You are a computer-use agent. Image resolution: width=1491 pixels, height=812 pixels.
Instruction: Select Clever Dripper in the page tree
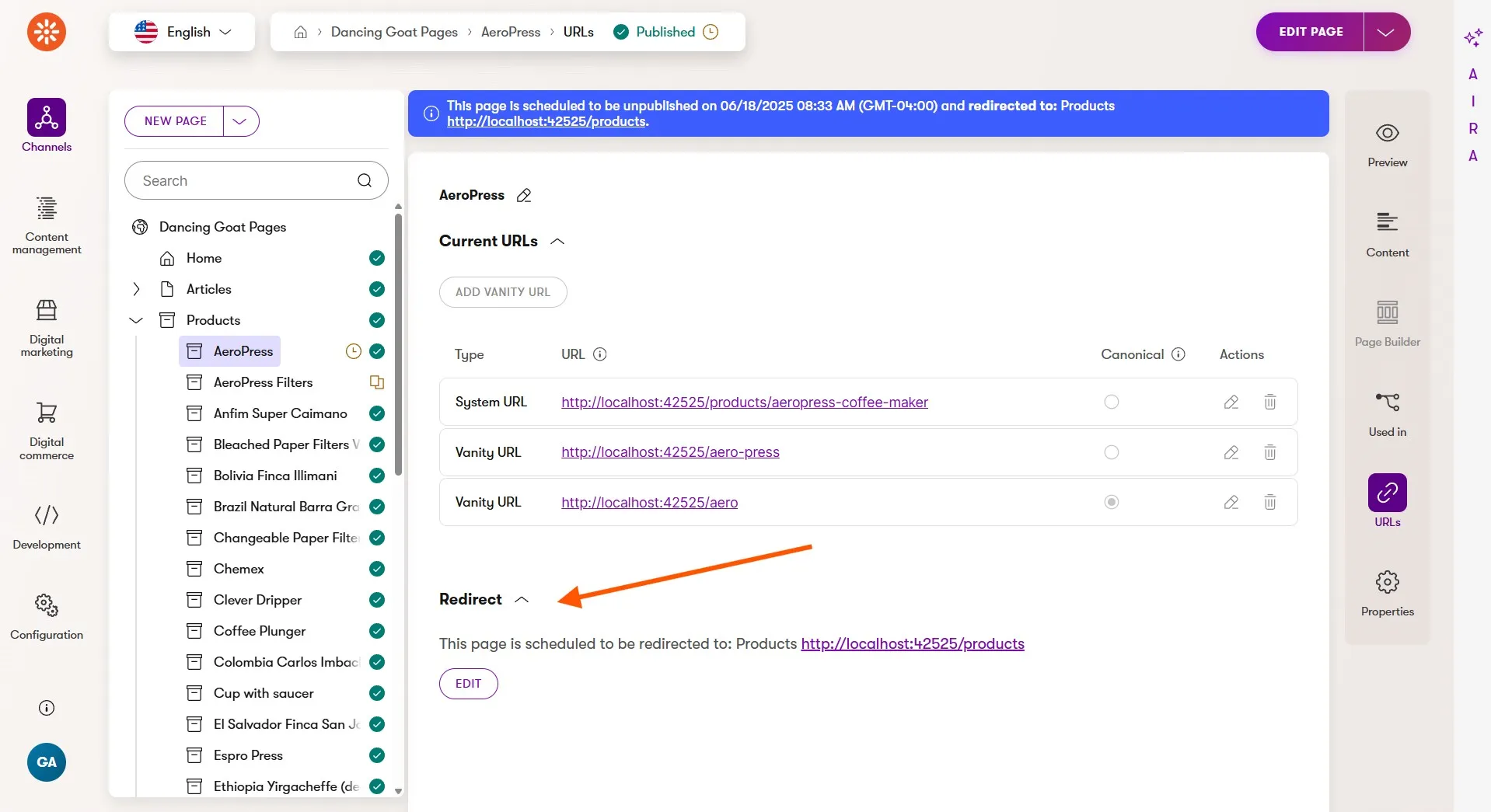(257, 600)
